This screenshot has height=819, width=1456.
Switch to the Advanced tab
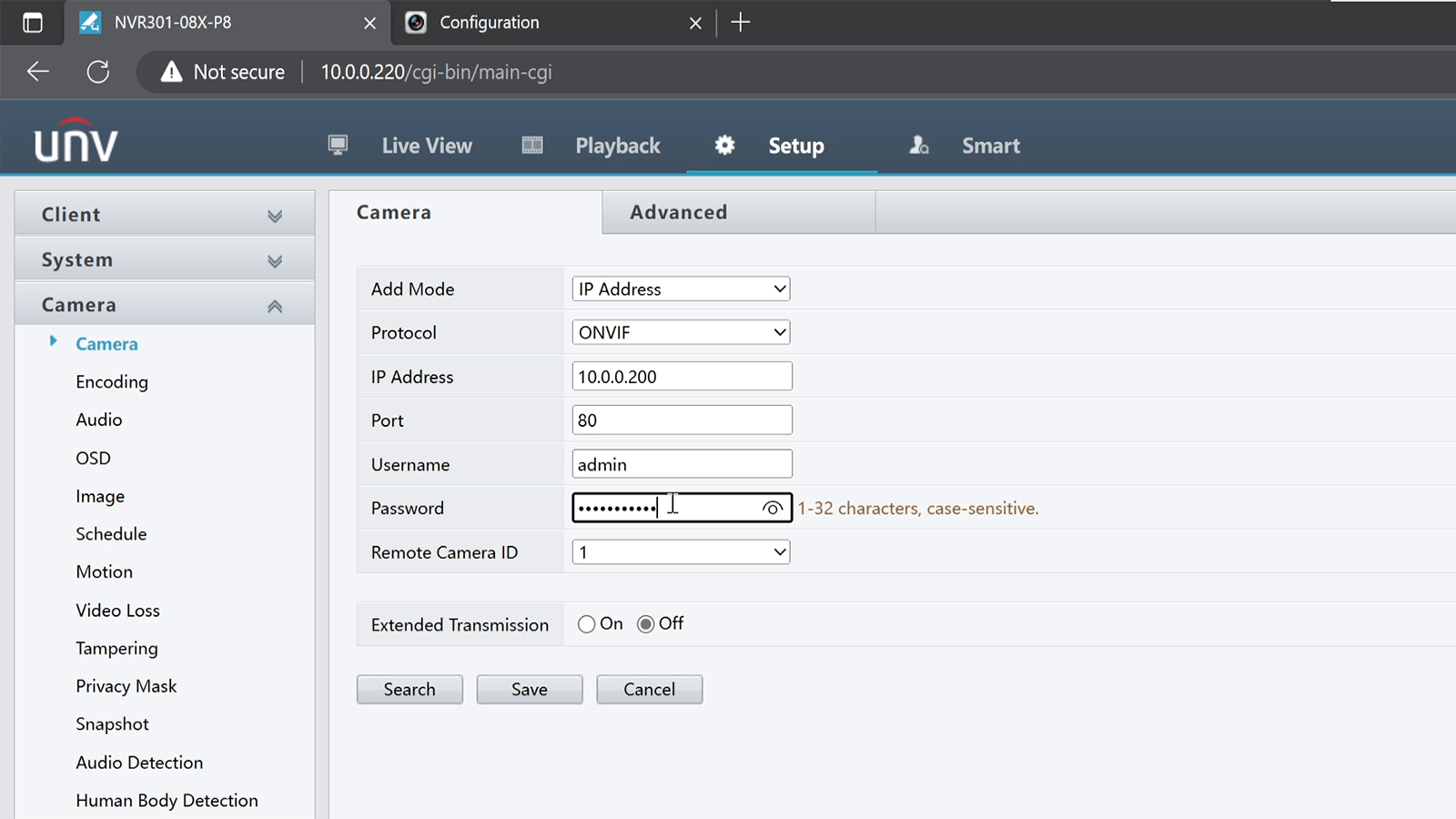(x=738, y=212)
